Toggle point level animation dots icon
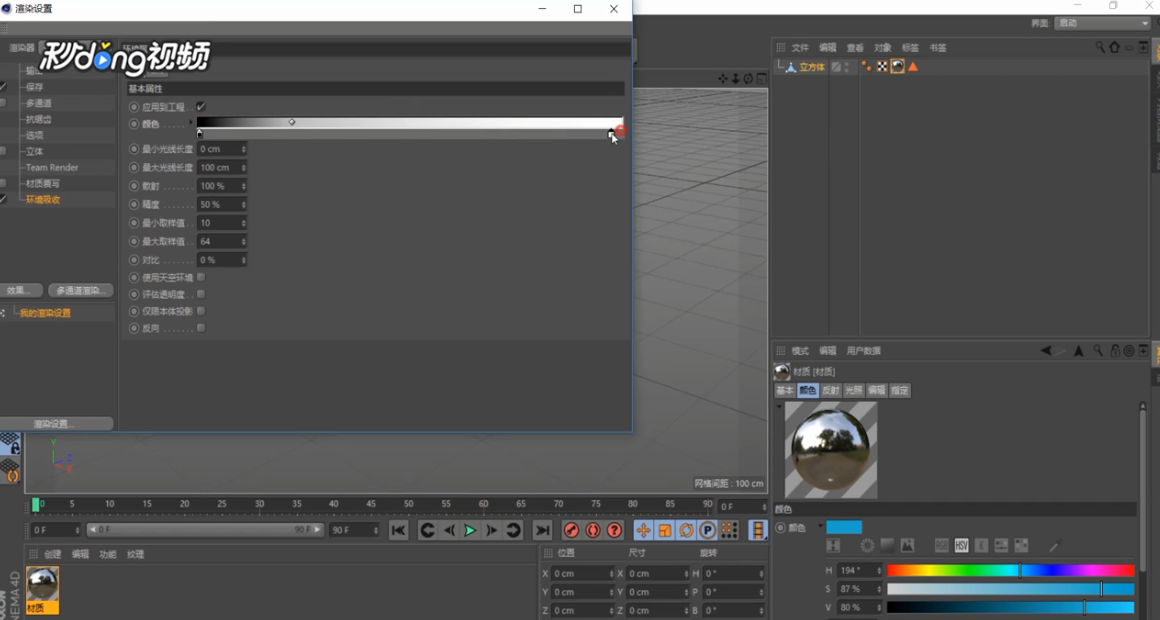This screenshot has width=1160, height=620. (x=729, y=530)
